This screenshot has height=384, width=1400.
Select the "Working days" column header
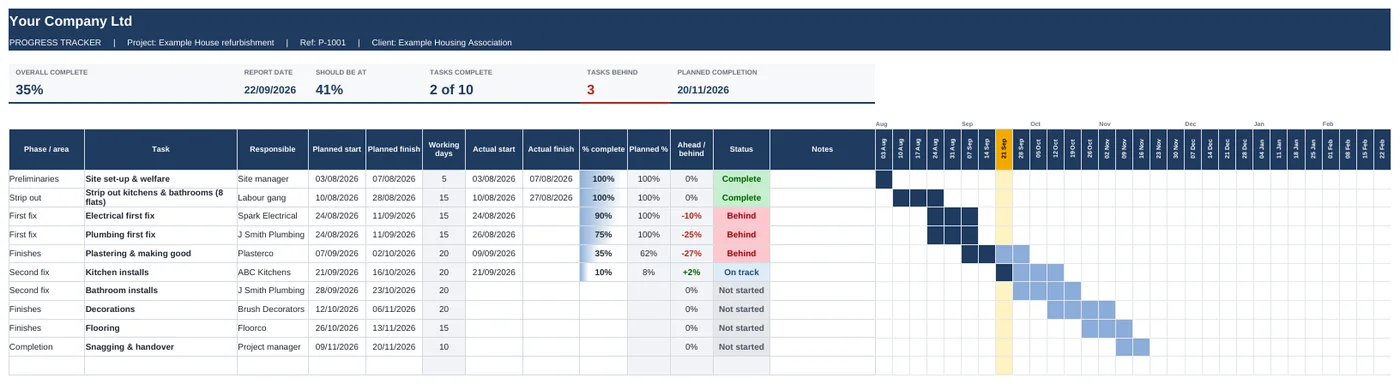click(x=444, y=149)
